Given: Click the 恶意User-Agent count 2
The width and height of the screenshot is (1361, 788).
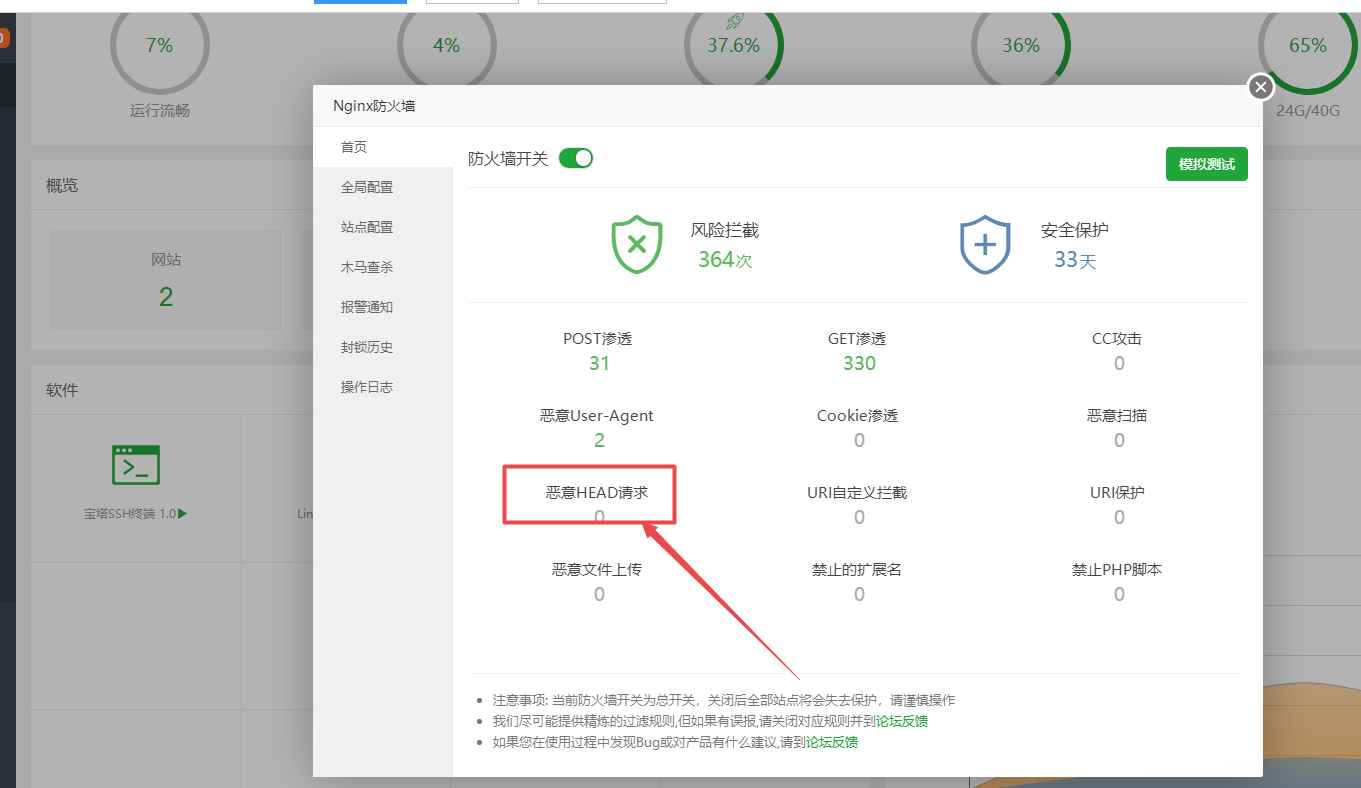Looking at the screenshot, I should pyautogui.click(x=599, y=440).
